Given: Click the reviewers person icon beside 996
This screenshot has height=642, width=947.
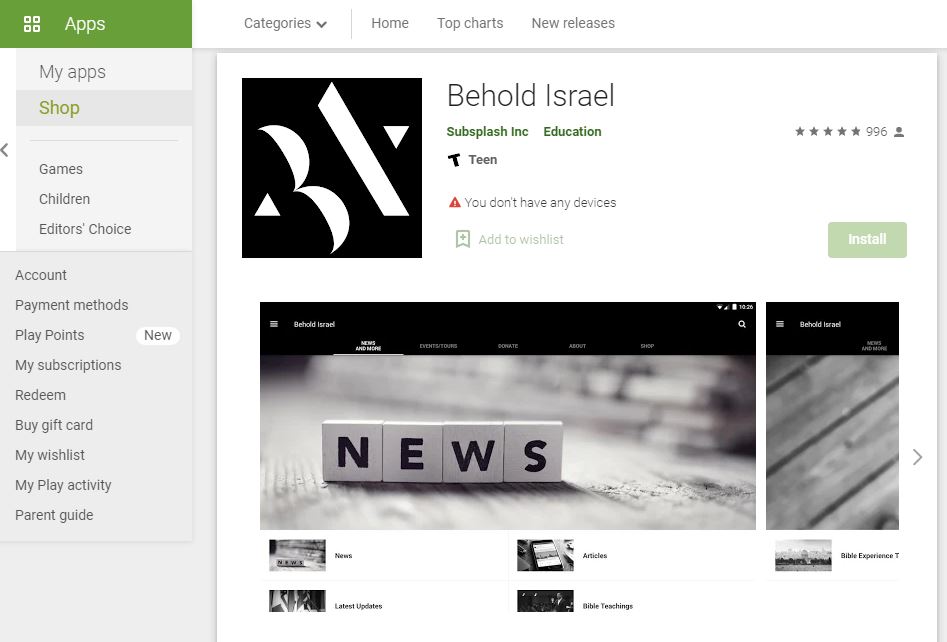Looking at the screenshot, I should click(899, 132).
